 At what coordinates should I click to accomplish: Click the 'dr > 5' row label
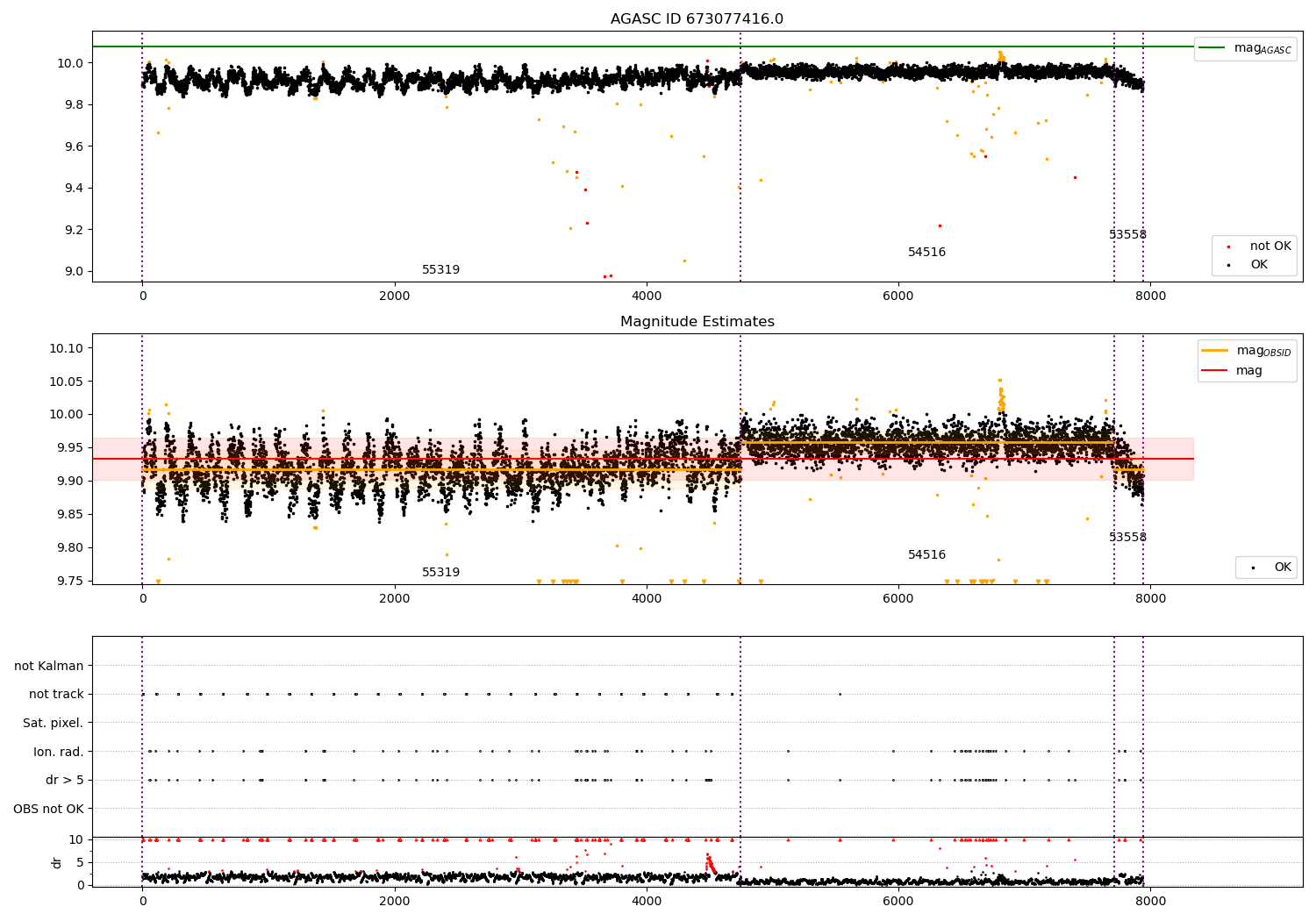coord(65,781)
